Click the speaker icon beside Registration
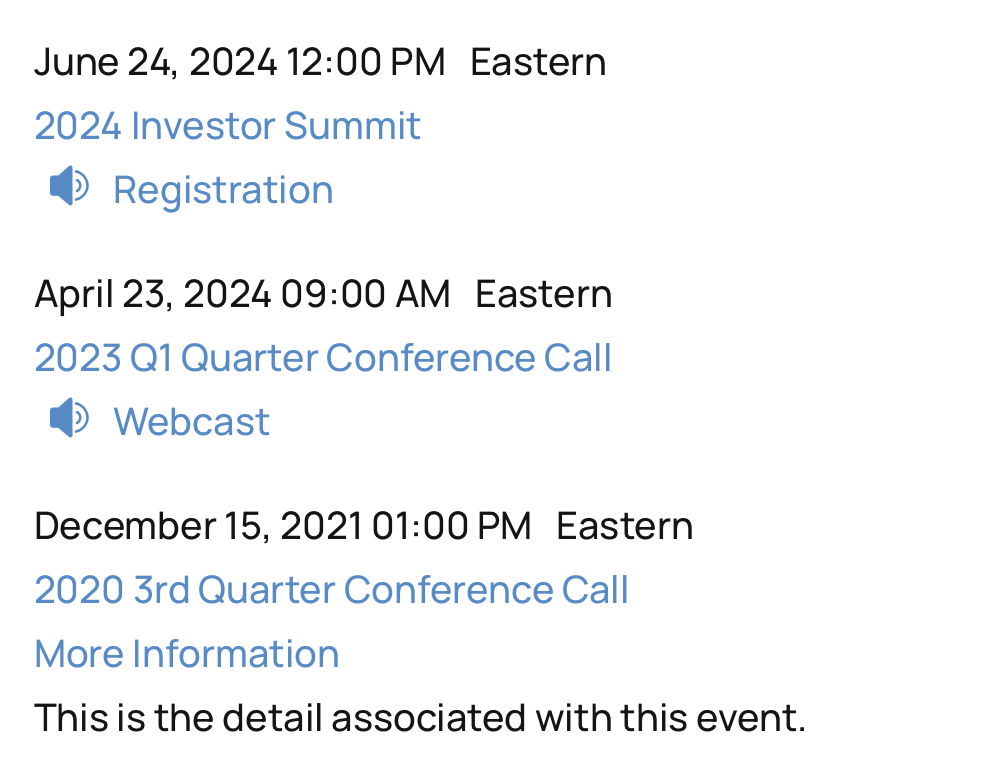 pos(69,187)
